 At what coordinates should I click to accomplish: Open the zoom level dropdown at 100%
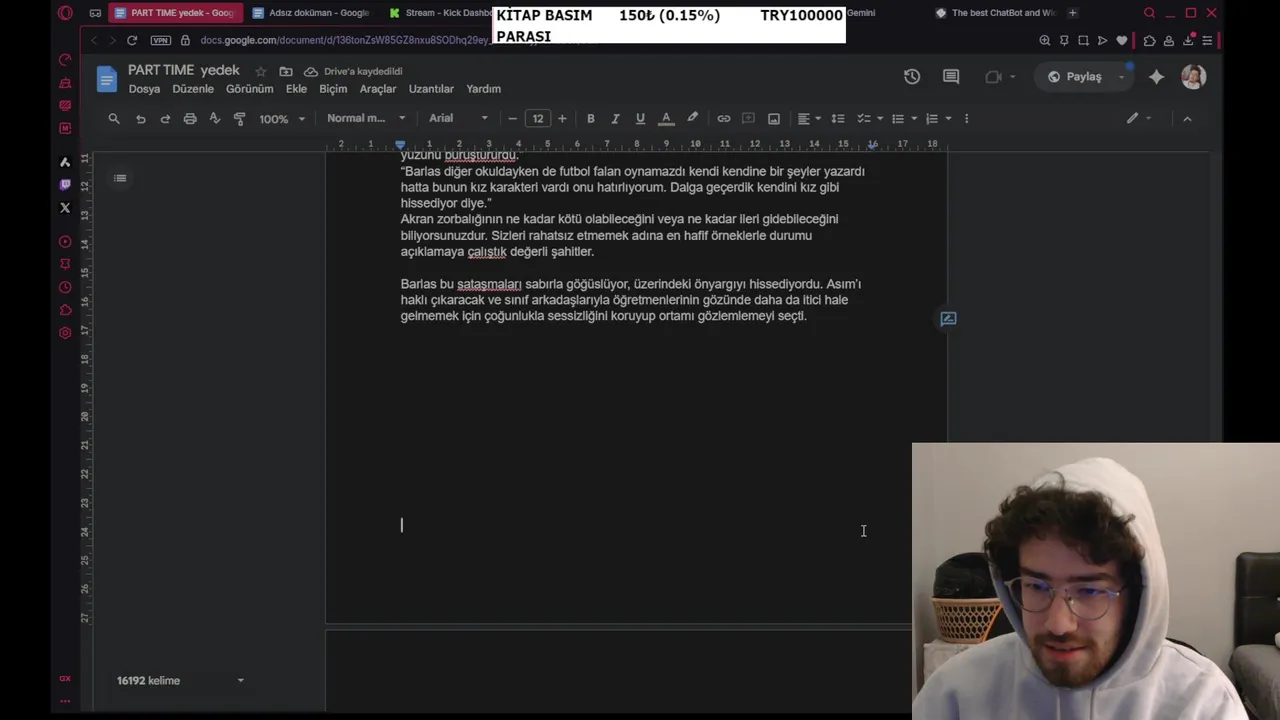pos(282,118)
